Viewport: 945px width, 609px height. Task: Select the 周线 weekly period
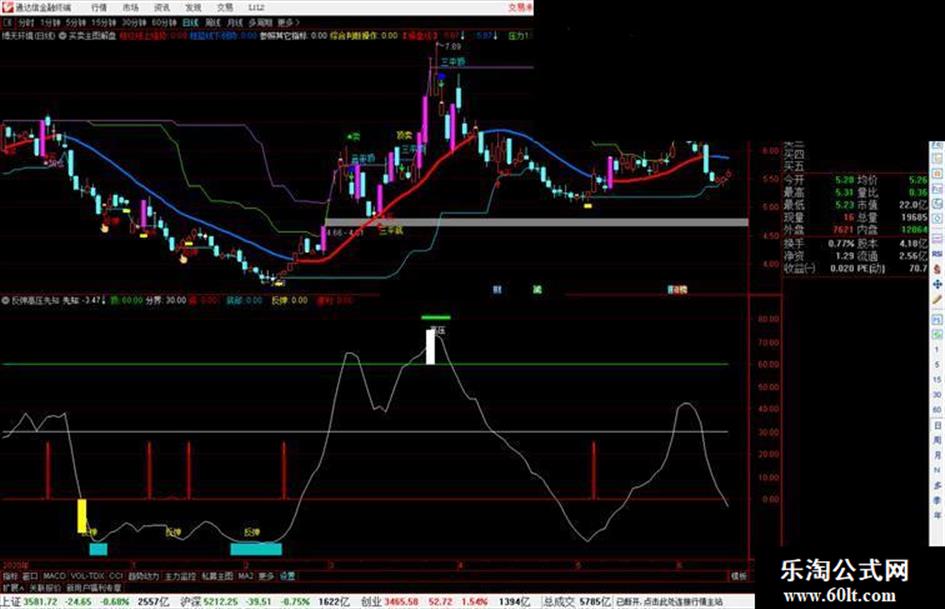(x=213, y=23)
